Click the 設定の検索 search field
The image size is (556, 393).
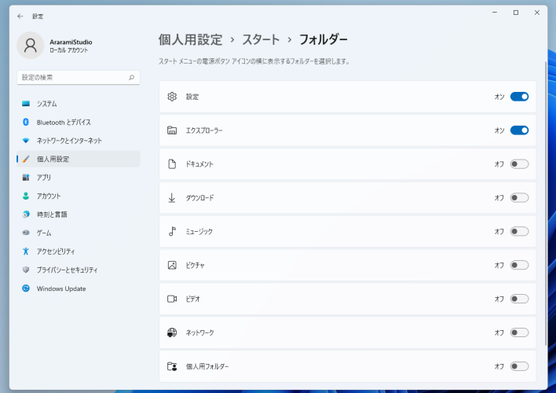(78, 77)
